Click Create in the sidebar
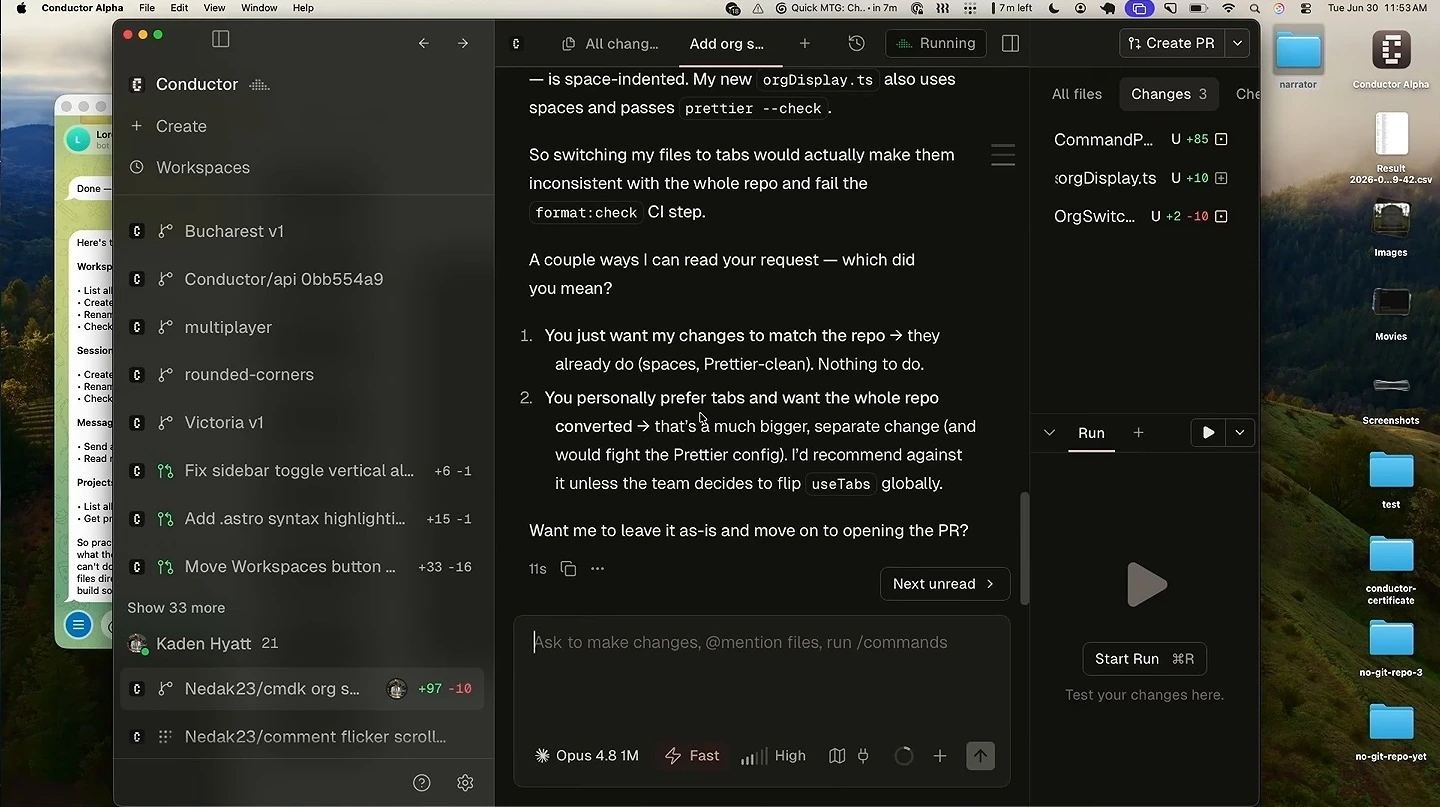This screenshot has width=1440, height=807. click(181, 126)
